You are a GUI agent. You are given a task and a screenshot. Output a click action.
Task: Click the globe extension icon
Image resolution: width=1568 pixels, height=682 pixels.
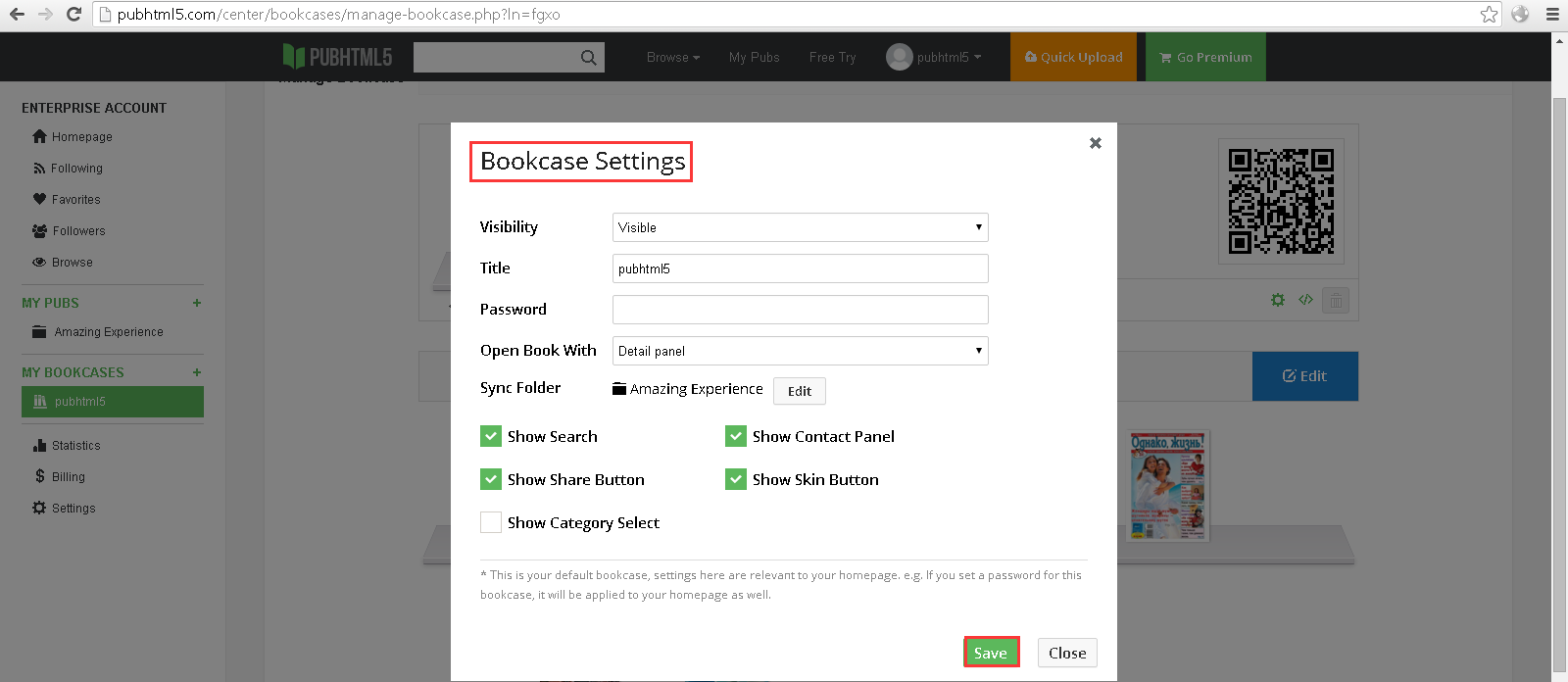pos(1520,15)
